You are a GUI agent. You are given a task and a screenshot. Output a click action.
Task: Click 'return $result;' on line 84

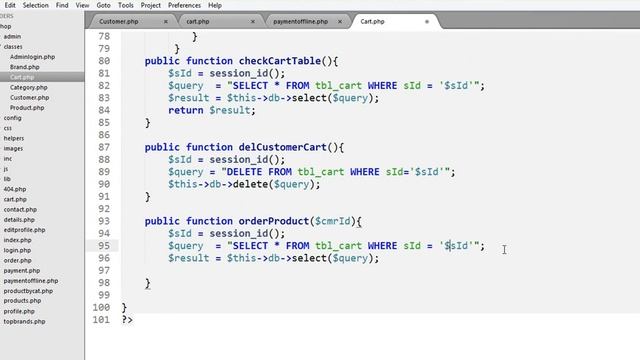tap(212, 110)
